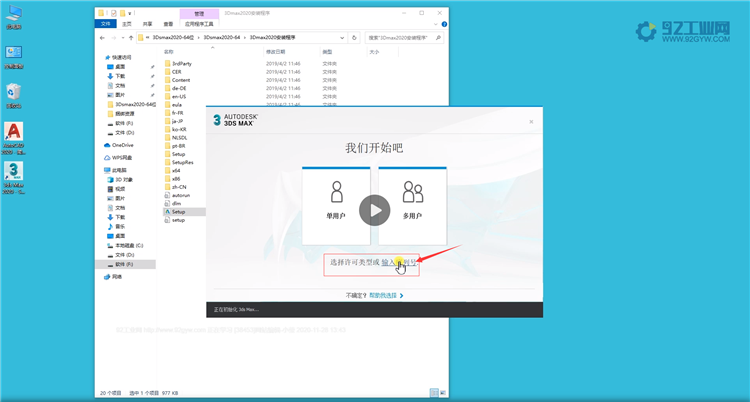Click the 输入序列号 link
The height and width of the screenshot is (402, 750).
click(x=399, y=262)
